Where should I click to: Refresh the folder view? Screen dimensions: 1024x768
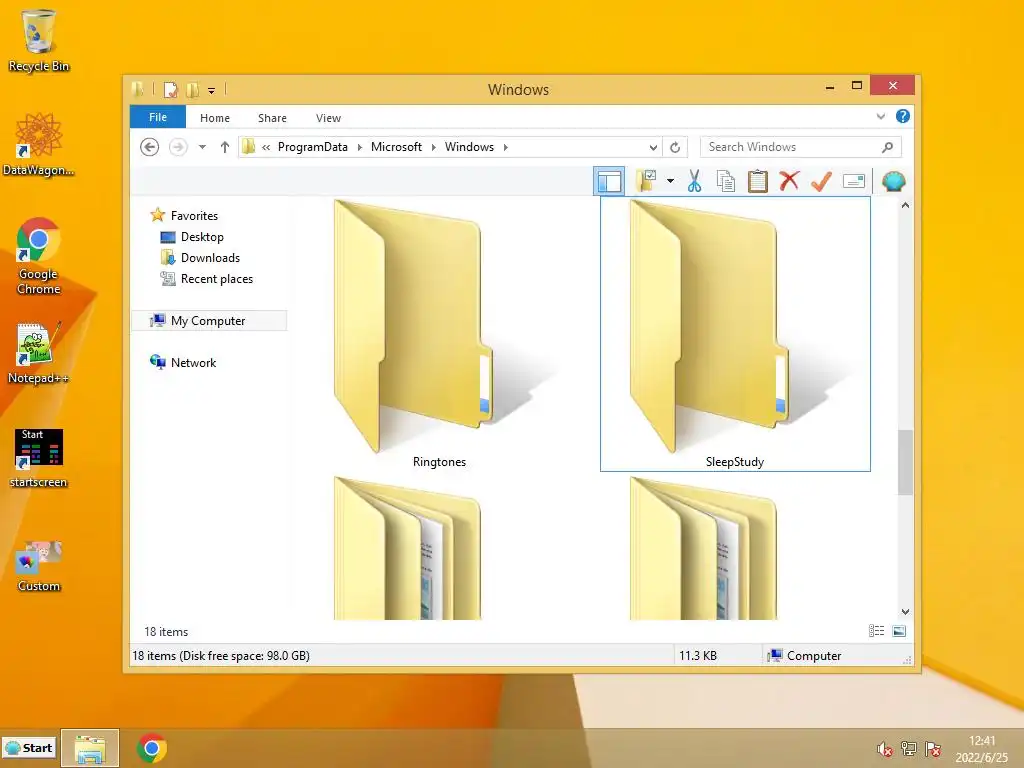coord(675,148)
